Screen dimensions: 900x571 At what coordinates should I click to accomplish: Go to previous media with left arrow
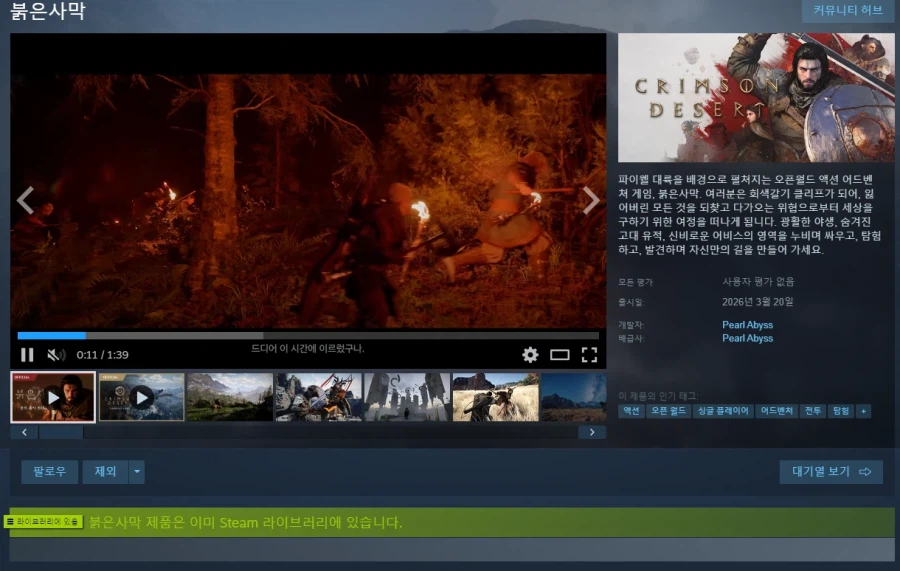[x=26, y=200]
